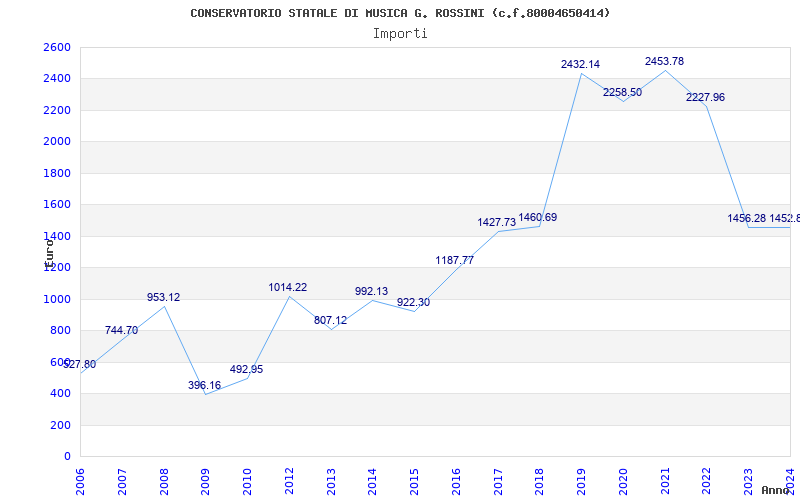The height and width of the screenshot is (500, 800).
Task: Click the 2400 y-axis tick label
Action: coord(57,79)
